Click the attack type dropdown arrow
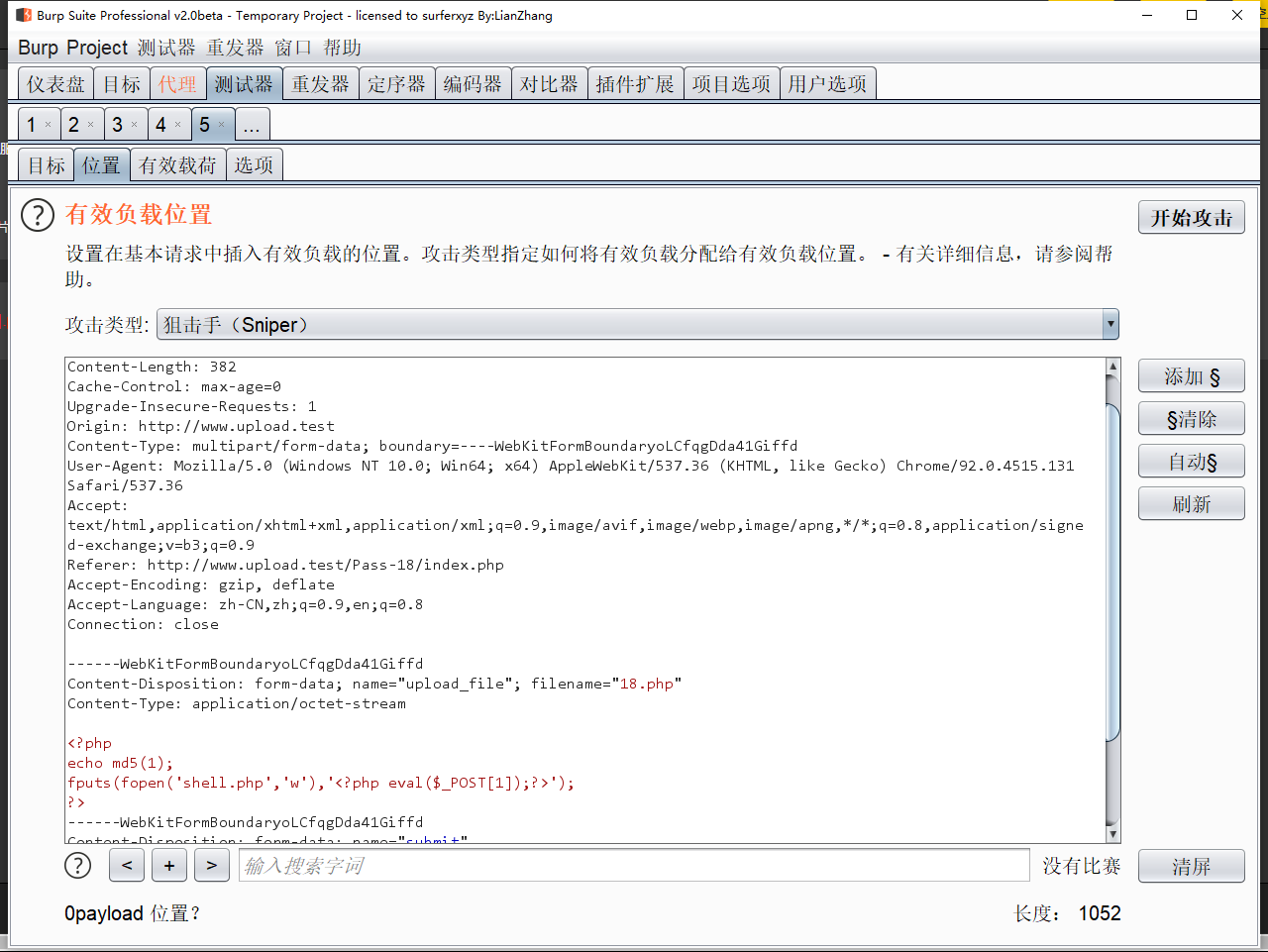Viewport: 1268px width, 952px height. [x=1110, y=324]
